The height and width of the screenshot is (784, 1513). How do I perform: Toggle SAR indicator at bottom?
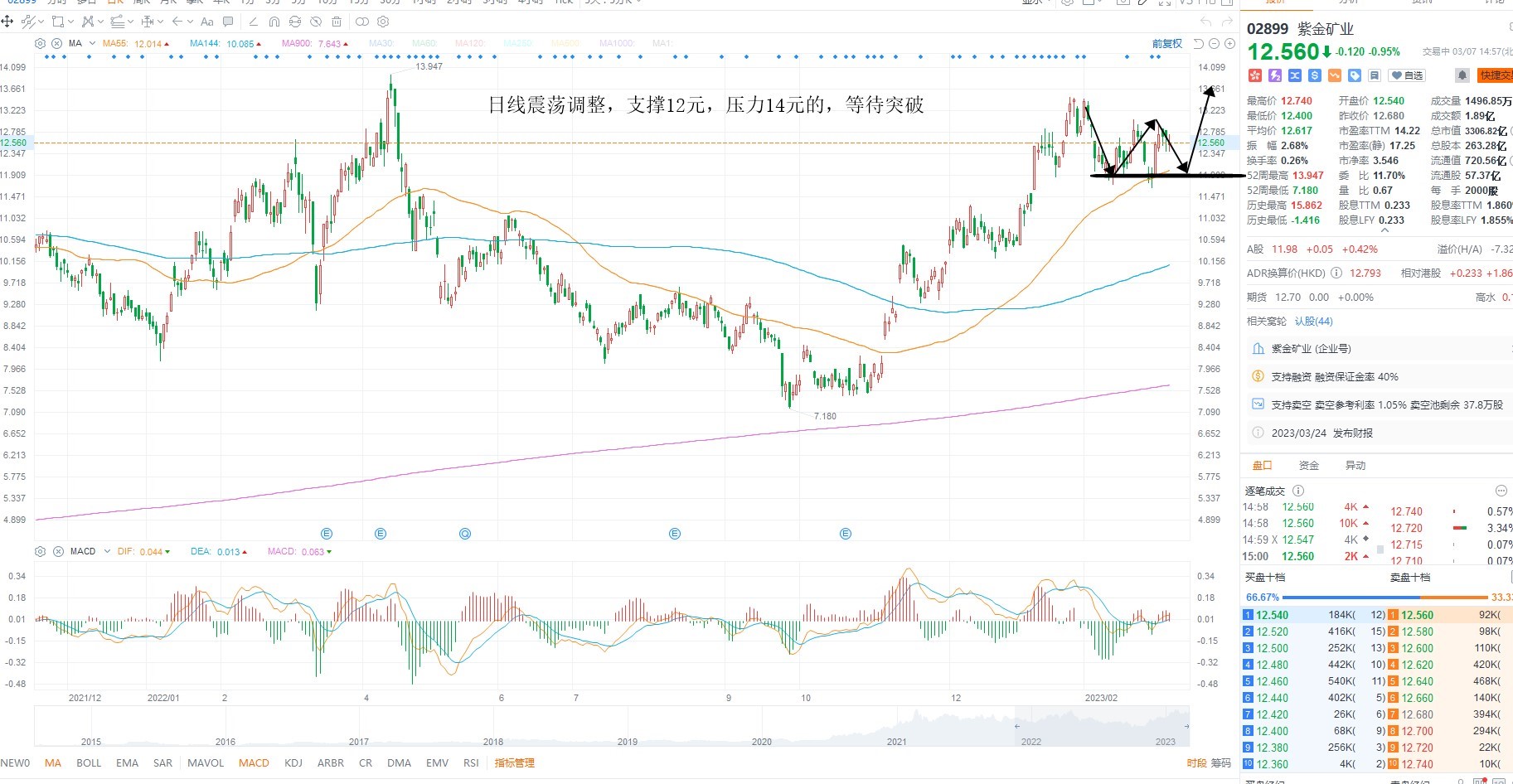162,763
